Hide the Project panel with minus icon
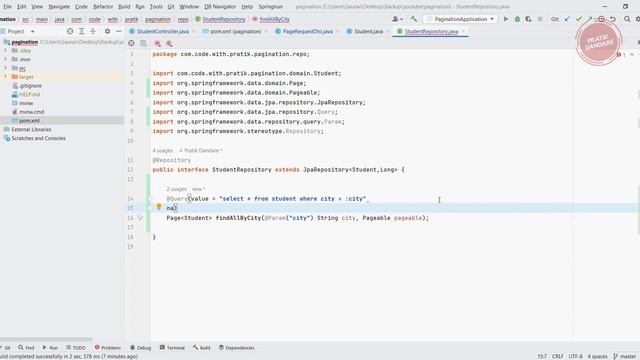Screen dimensions: 640x360 click(x=119, y=31)
